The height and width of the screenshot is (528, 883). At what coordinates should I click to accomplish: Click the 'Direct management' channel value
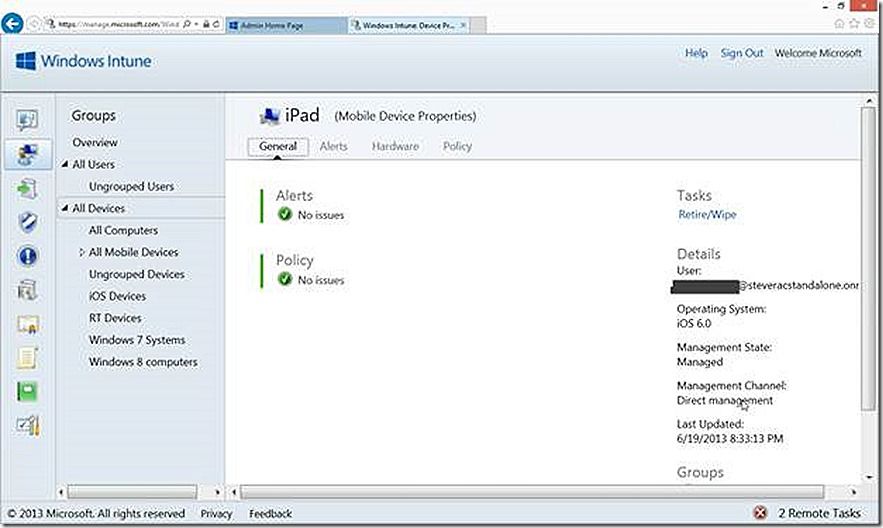coord(725,401)
